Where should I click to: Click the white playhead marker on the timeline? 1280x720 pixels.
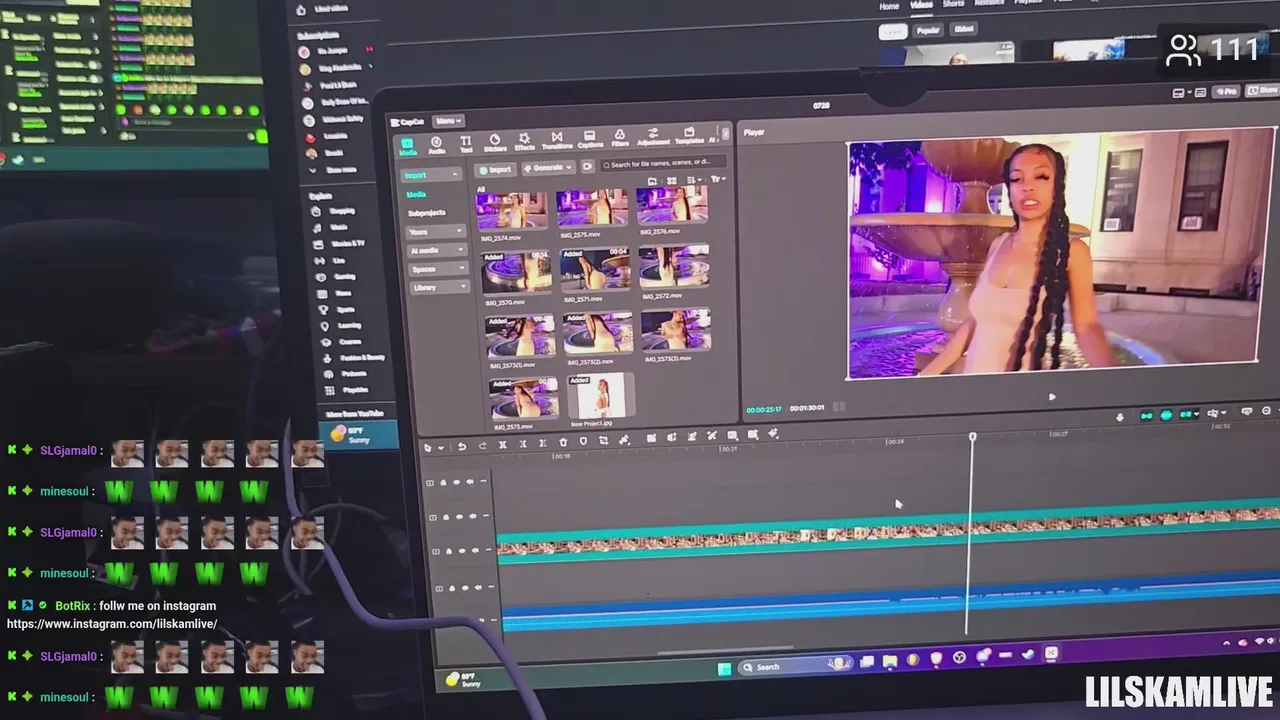(x=972, y=437)
